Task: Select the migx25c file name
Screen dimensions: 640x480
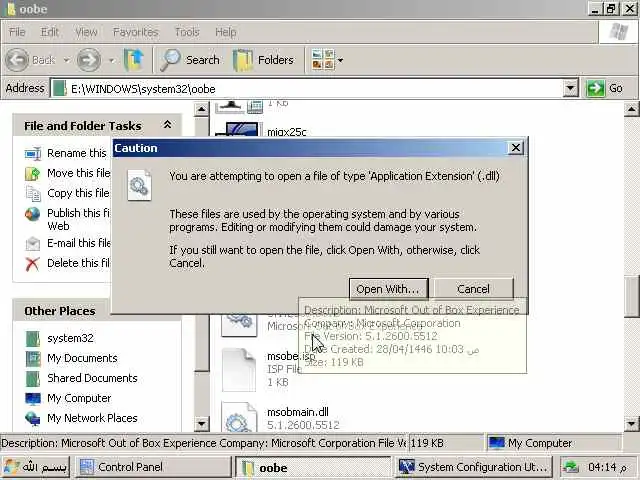Action: click(x=287, y=132)
